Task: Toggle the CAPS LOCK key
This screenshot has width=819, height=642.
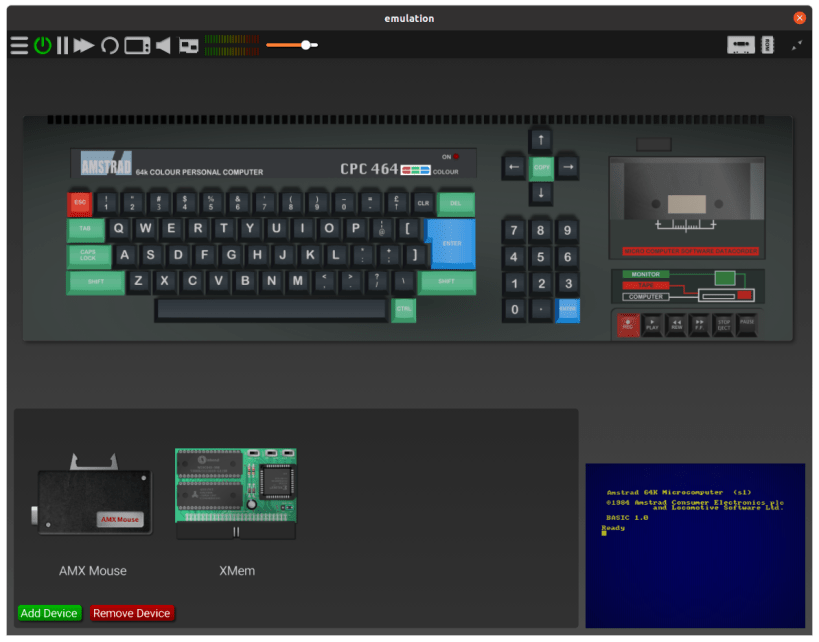Action: pyautogui.click(x=89, y=256)
